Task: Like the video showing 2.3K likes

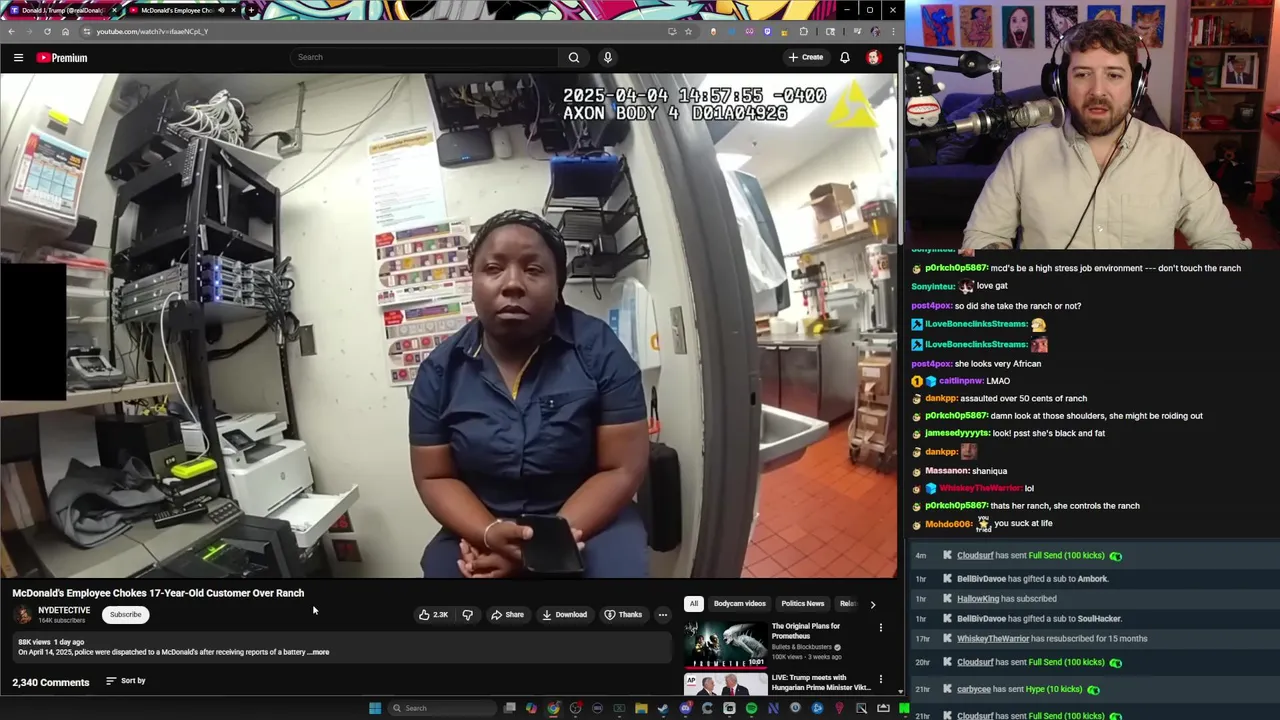Action: pos(434,615)
